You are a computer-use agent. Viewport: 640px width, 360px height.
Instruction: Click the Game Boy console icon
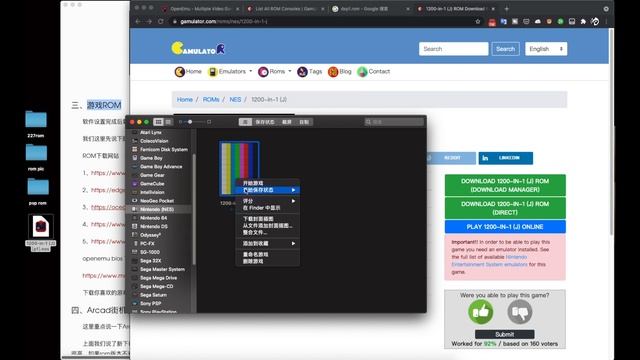(x=135, y=158)
